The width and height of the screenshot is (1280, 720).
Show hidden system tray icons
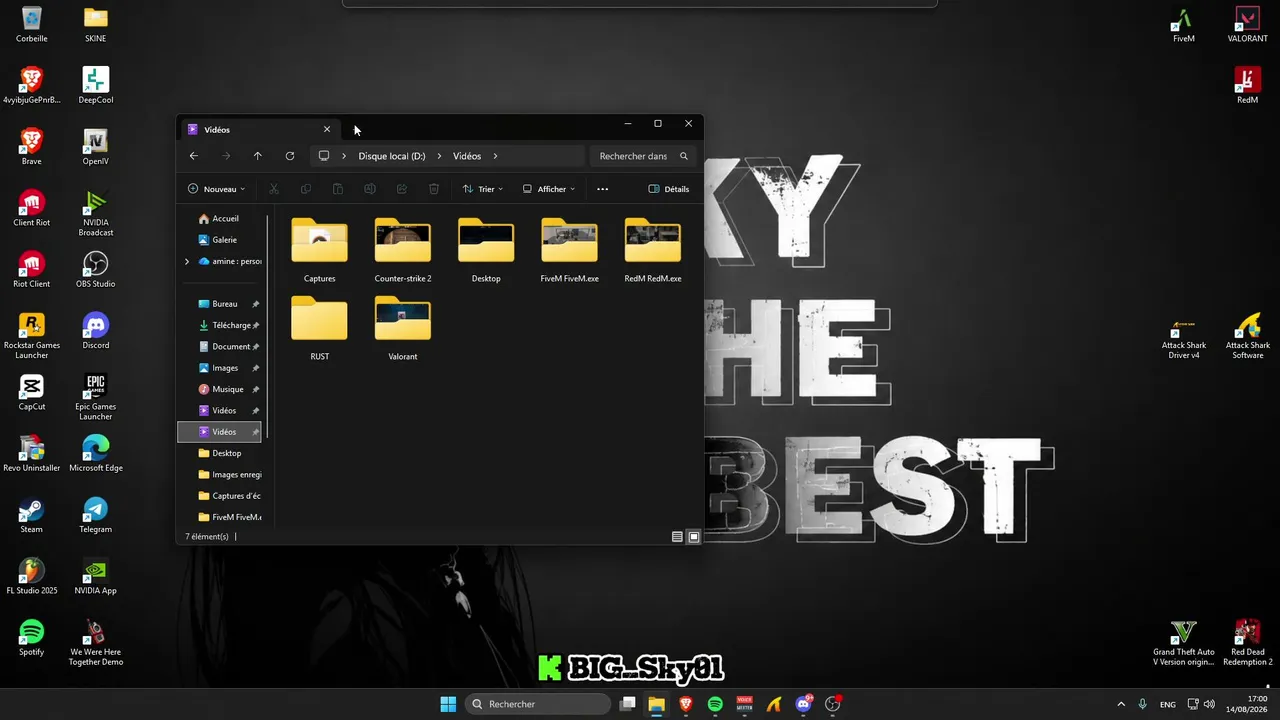[1121, 704]
